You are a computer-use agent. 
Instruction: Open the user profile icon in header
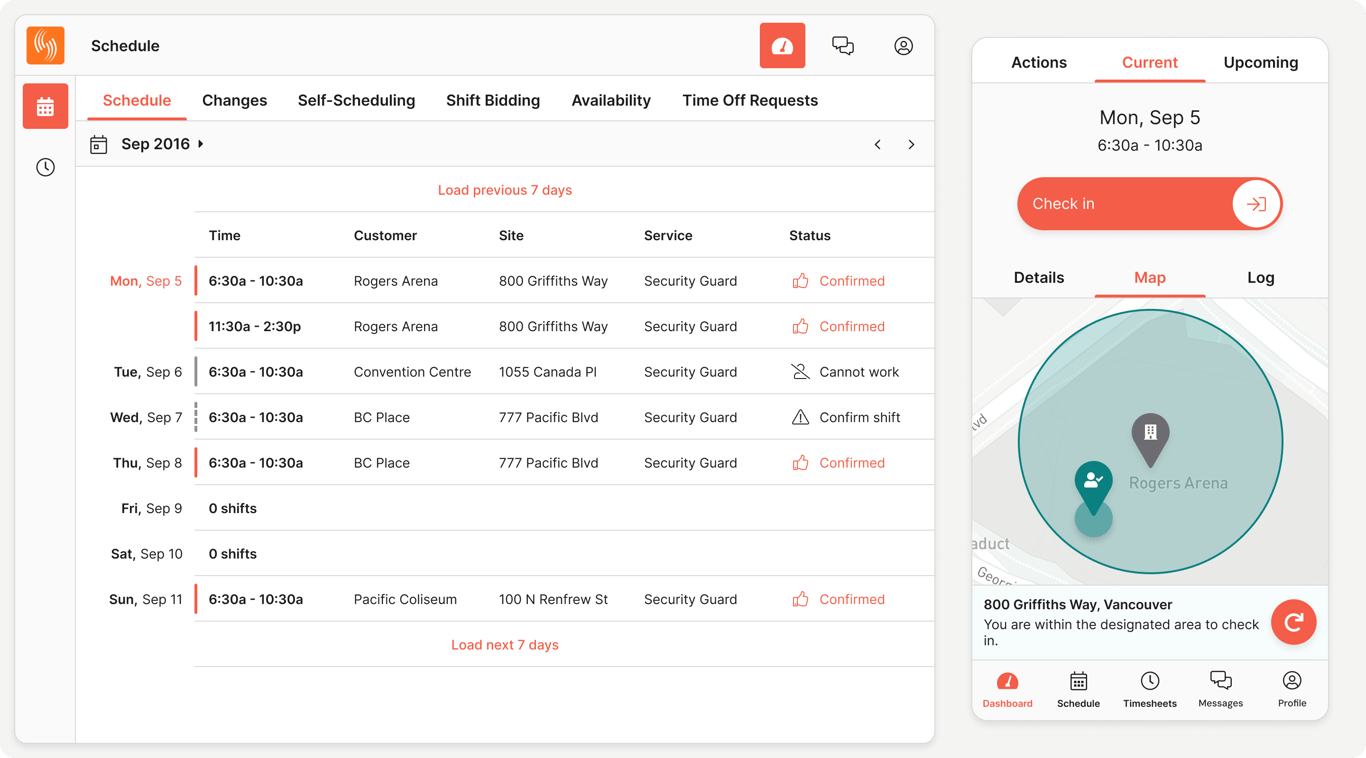[x=903, y=46]
